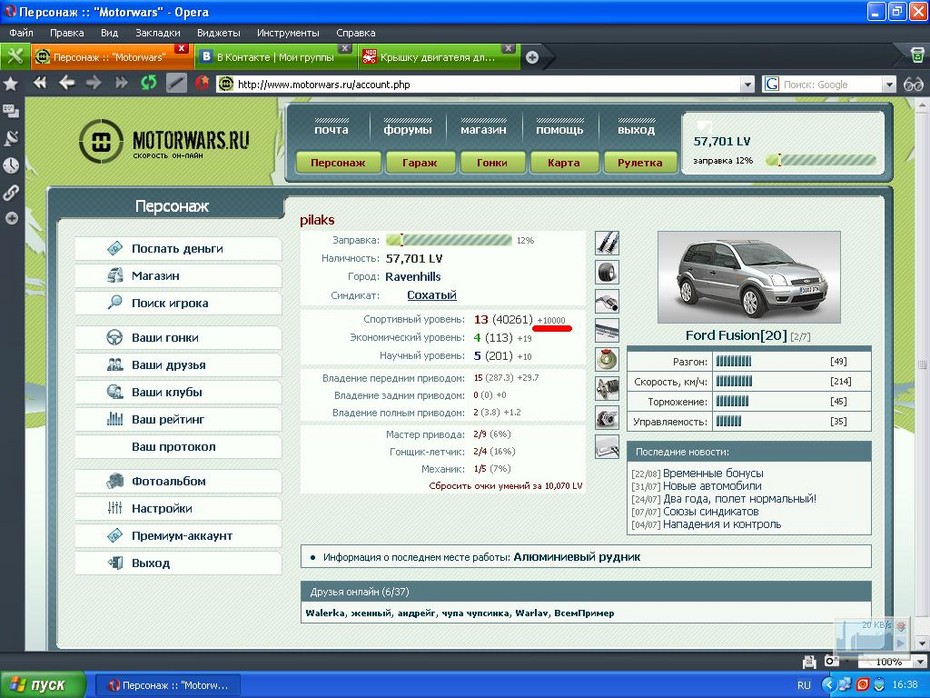Screen dimensions: 930x698
Task: Open the Сохатый syndicate link
Action: pos(432,295)
